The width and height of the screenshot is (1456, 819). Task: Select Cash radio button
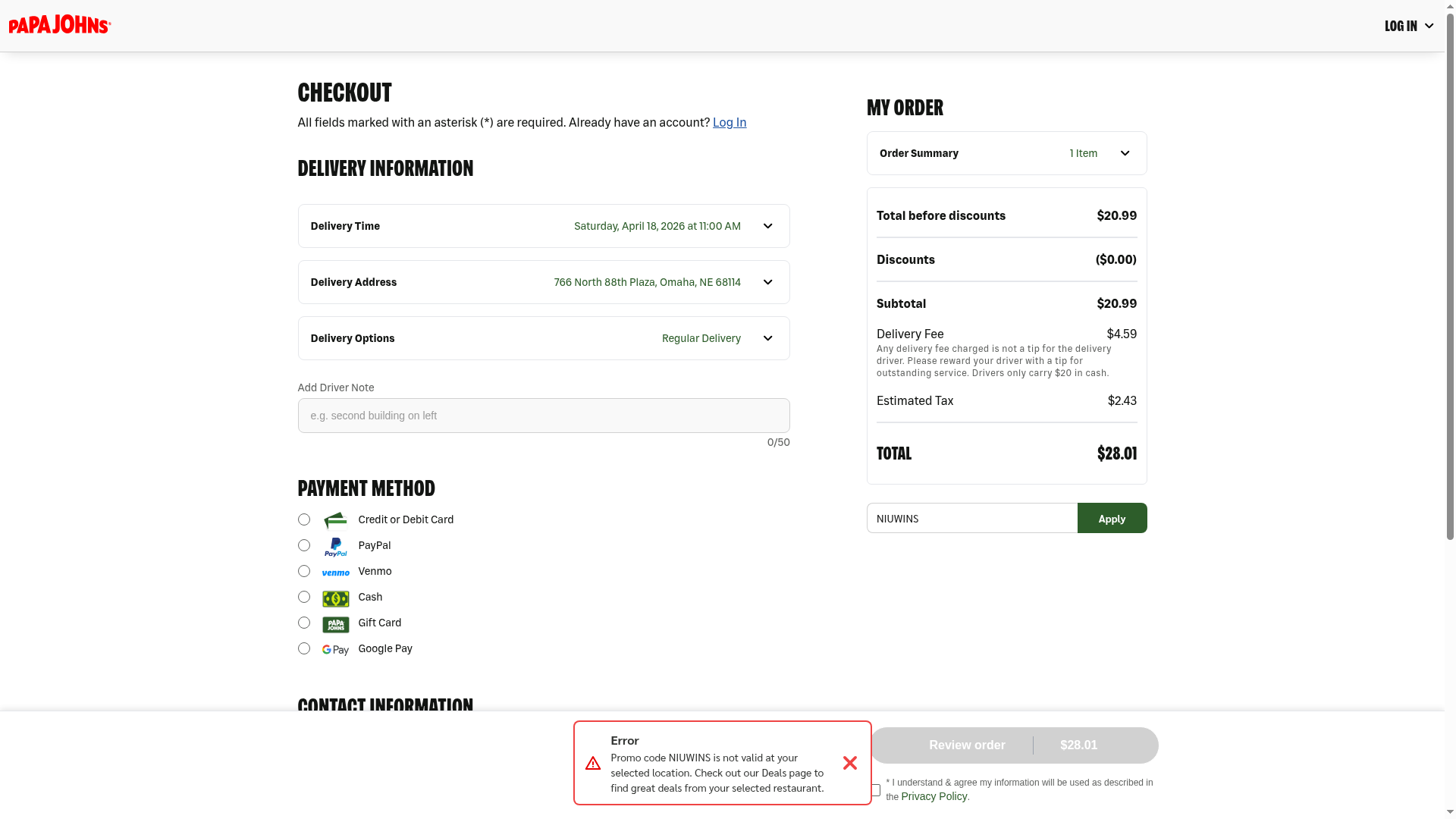click(304, 597)
